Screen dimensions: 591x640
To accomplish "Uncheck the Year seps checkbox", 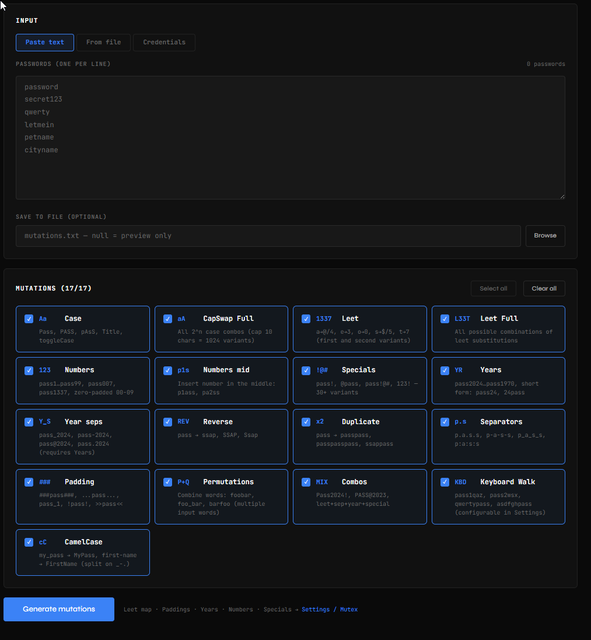I will 29,422.
